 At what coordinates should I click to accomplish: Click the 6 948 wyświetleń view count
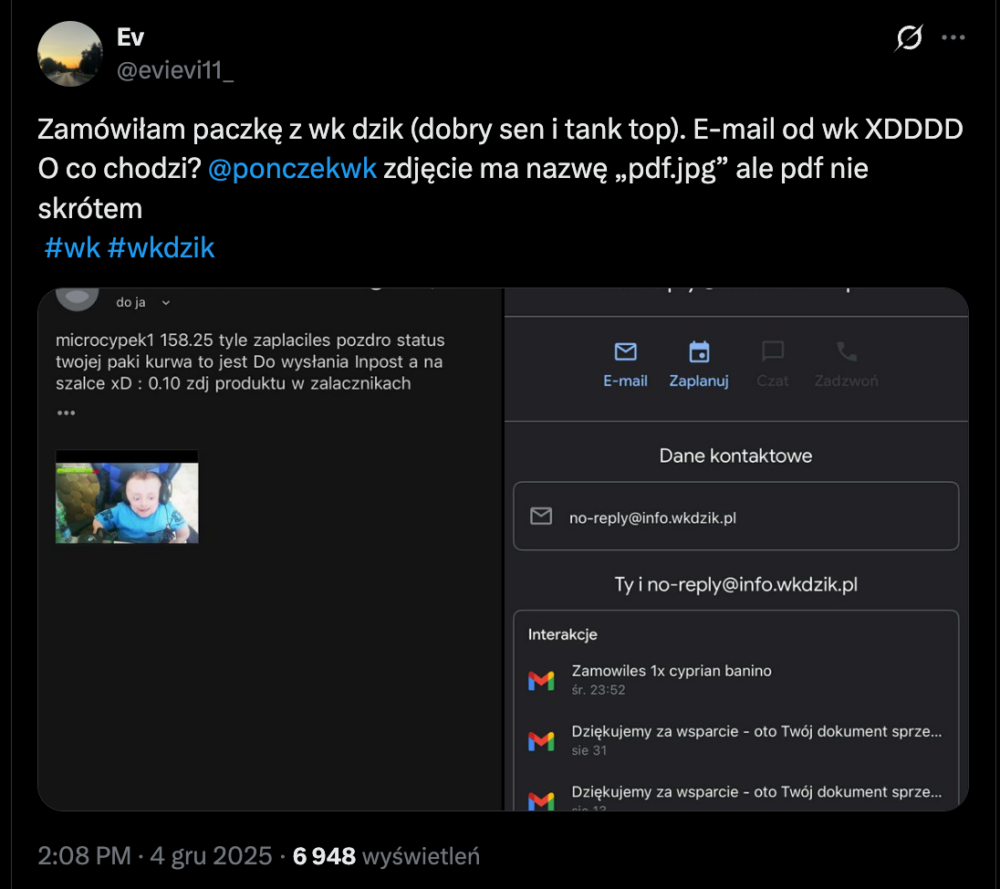tap(387, 856)
